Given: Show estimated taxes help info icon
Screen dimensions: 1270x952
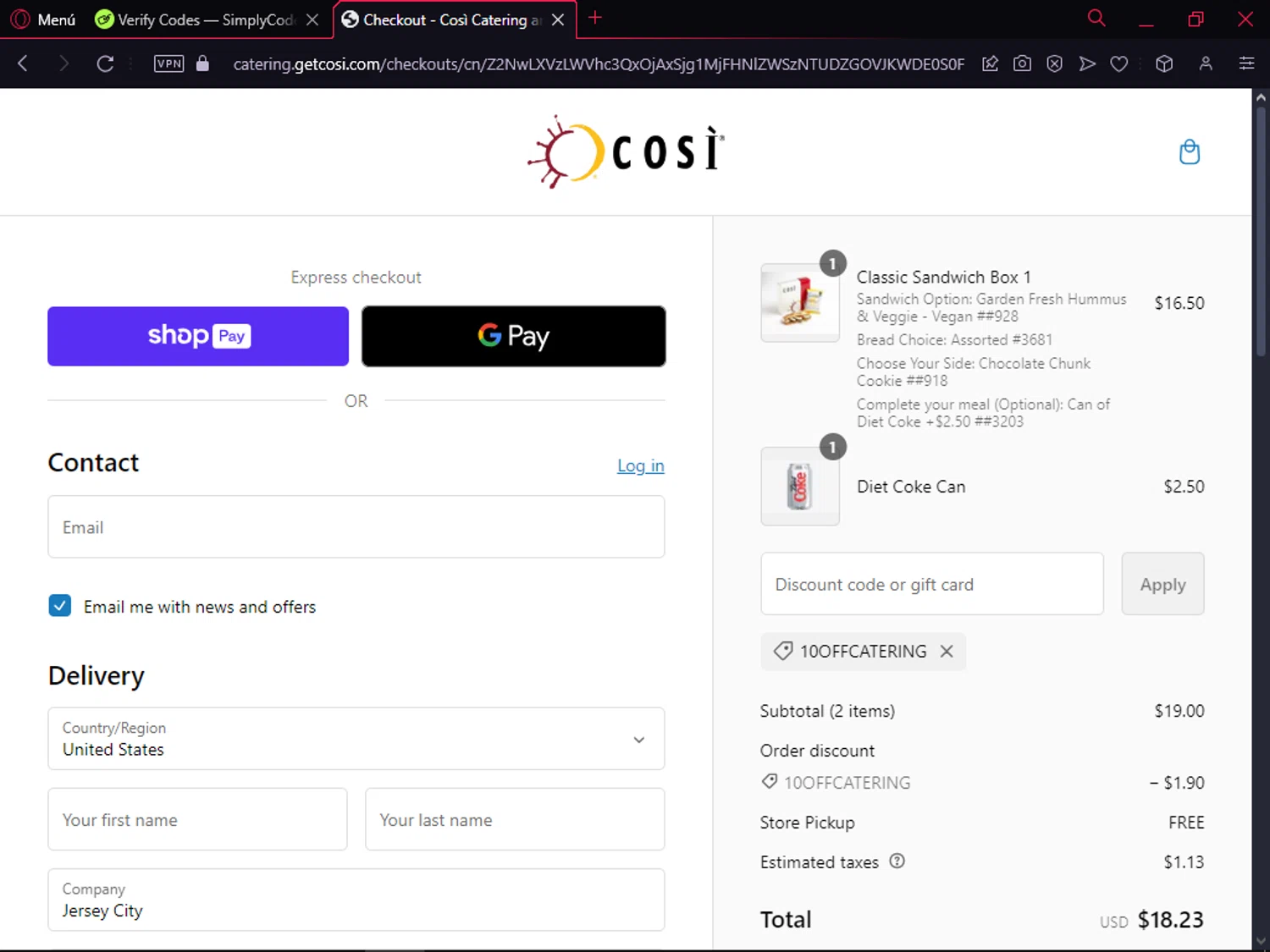Looking at the screenshot, I should pyautogui.click(x=897, y=861).
